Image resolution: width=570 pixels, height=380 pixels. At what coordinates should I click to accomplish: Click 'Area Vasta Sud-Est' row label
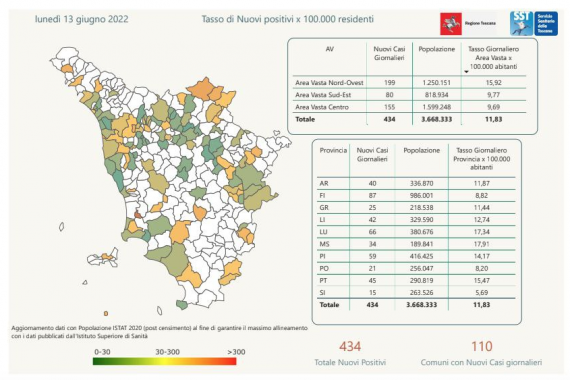[323, 95]
